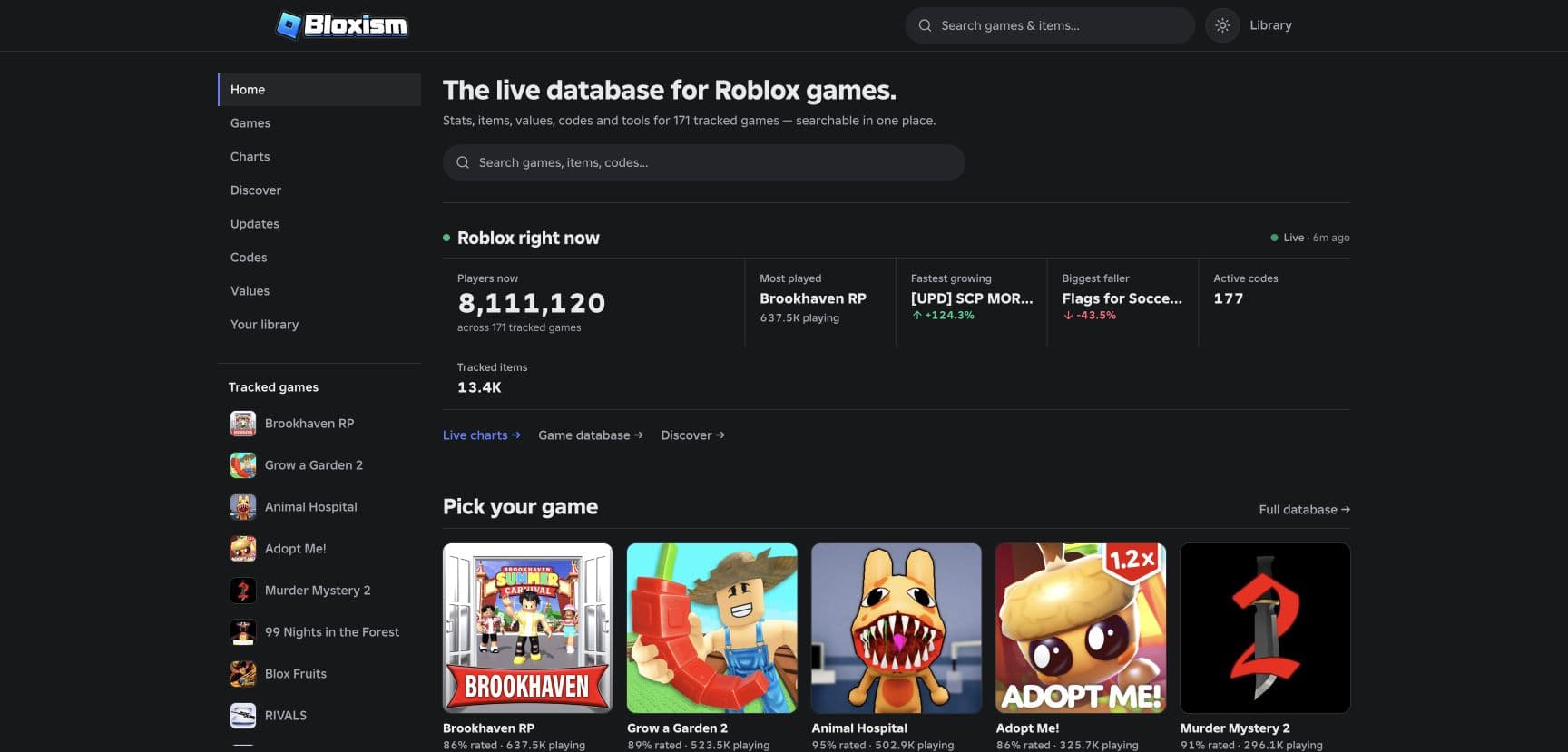Image resolution: width=1568 pixels, height=752 pixels.
Task: Open Charts in the sidebar
Action: click(319, 157)
